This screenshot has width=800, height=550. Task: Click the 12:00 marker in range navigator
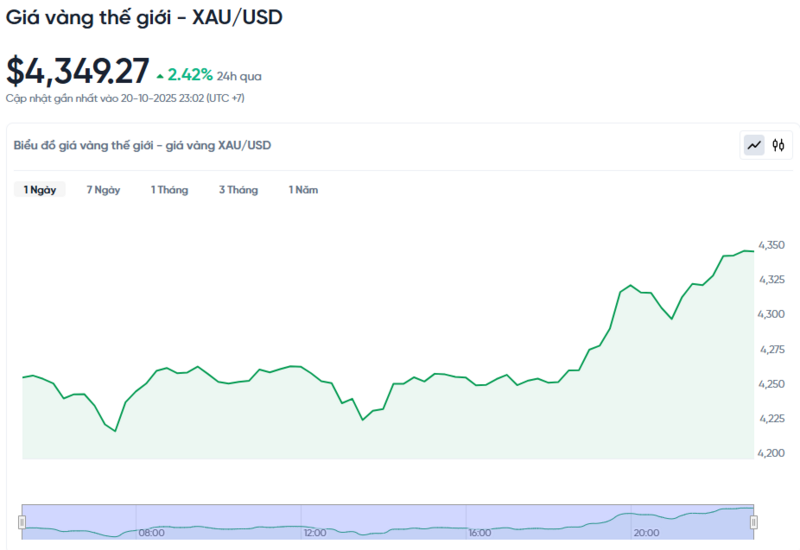(315, 533)
